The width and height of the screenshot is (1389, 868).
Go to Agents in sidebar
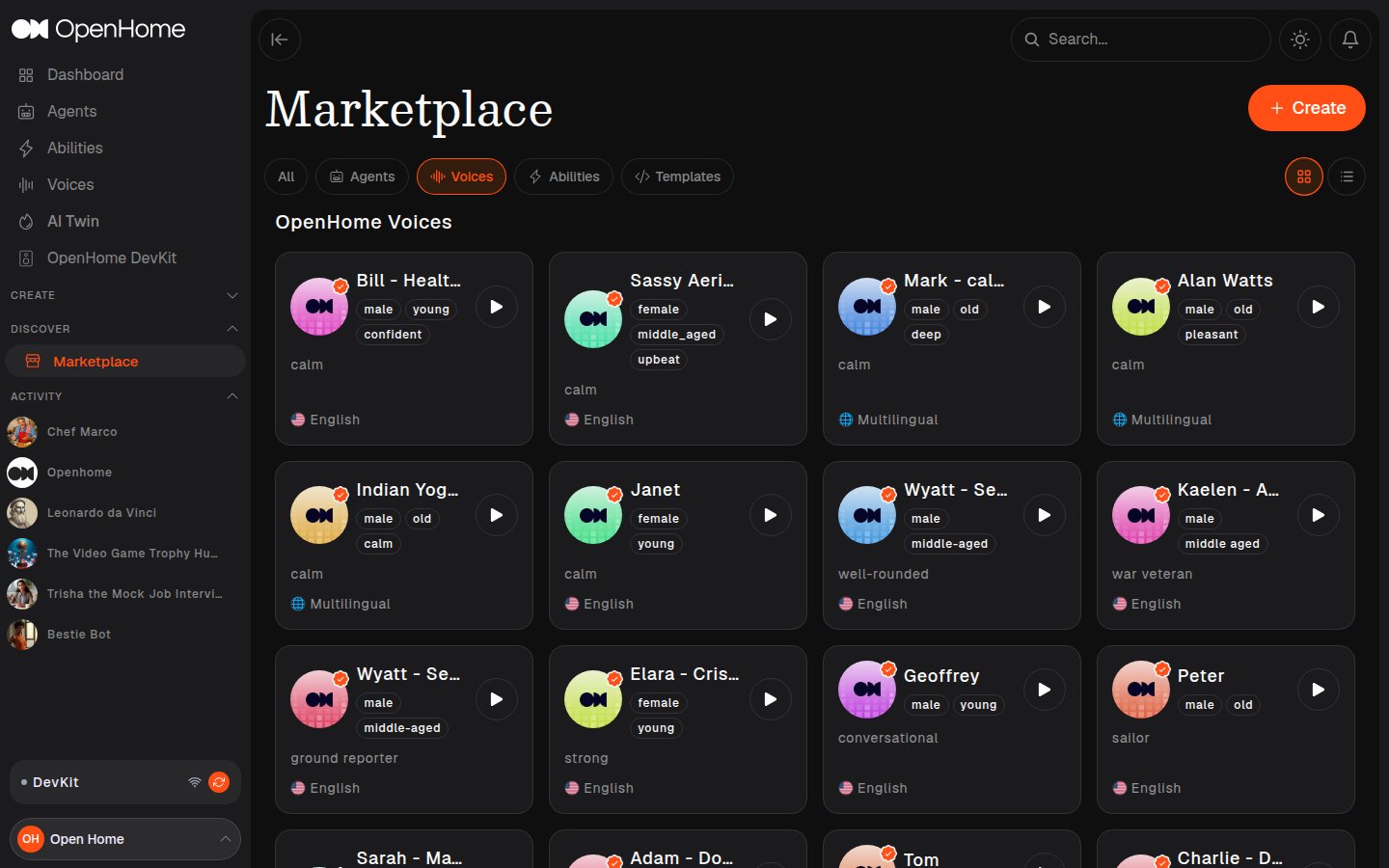(125, 111)
